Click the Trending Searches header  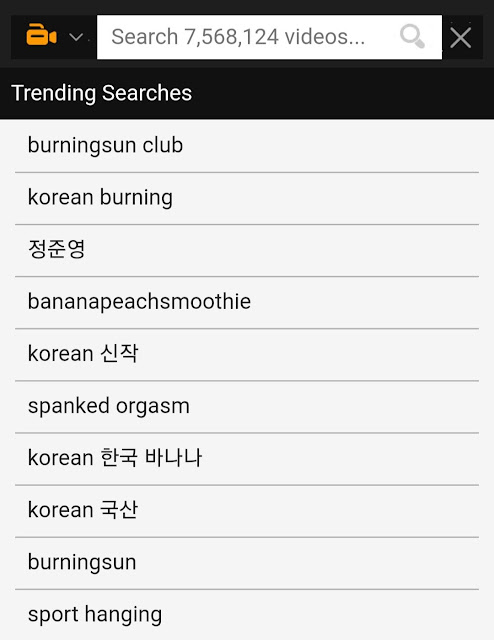point(101,93)
